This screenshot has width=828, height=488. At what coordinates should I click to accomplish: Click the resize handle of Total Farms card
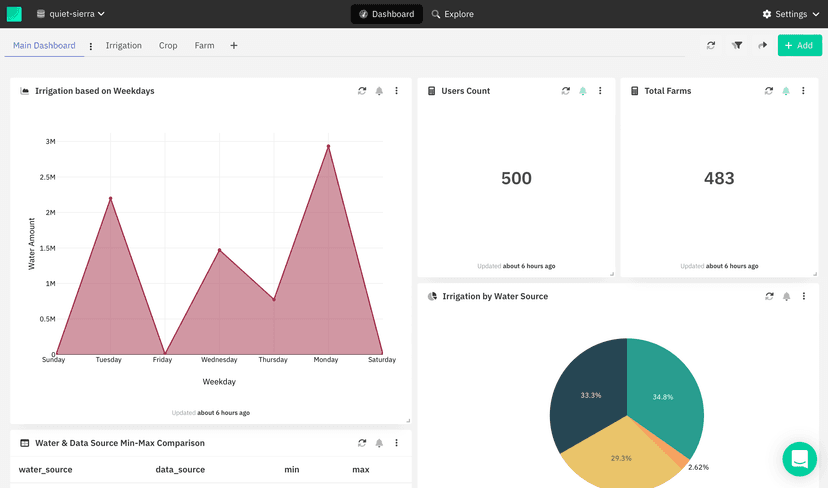pos(815,274)
